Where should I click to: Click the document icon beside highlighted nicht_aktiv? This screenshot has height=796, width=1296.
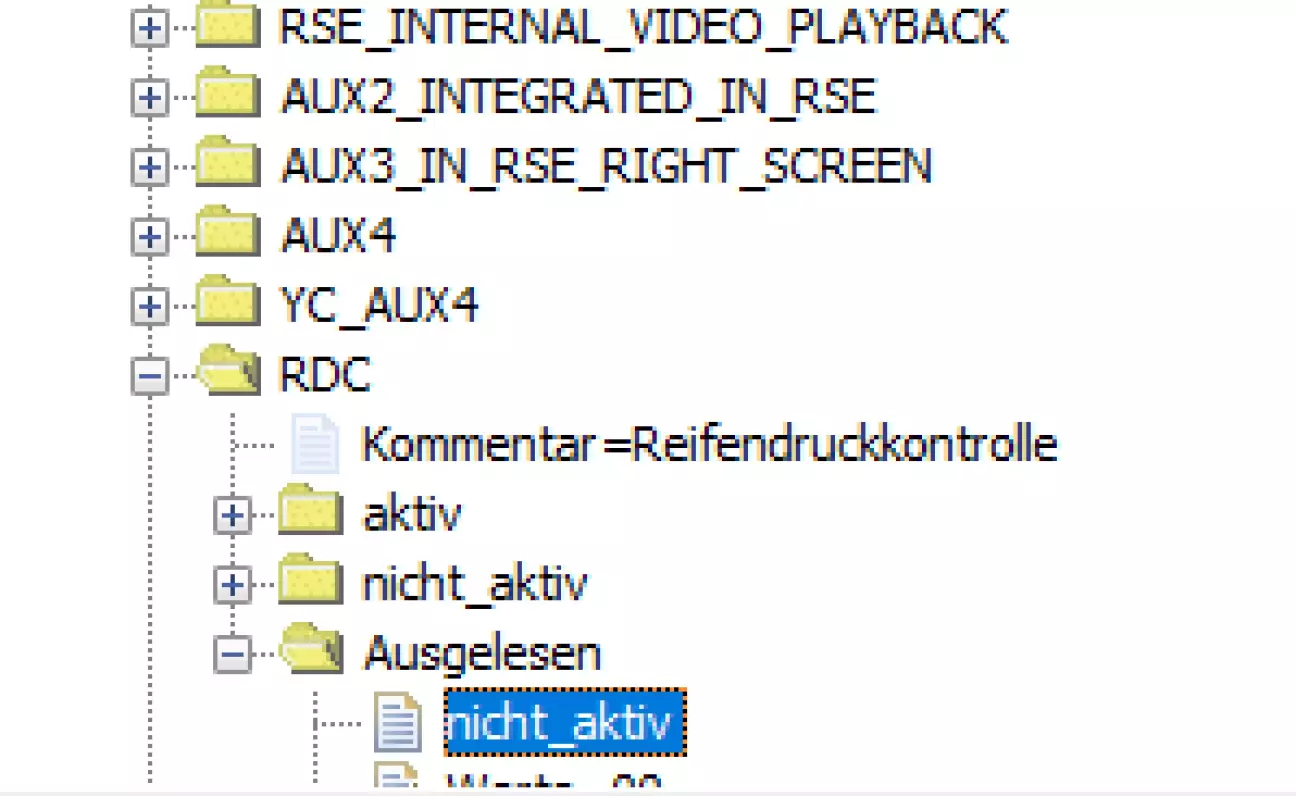coord(398,721)
